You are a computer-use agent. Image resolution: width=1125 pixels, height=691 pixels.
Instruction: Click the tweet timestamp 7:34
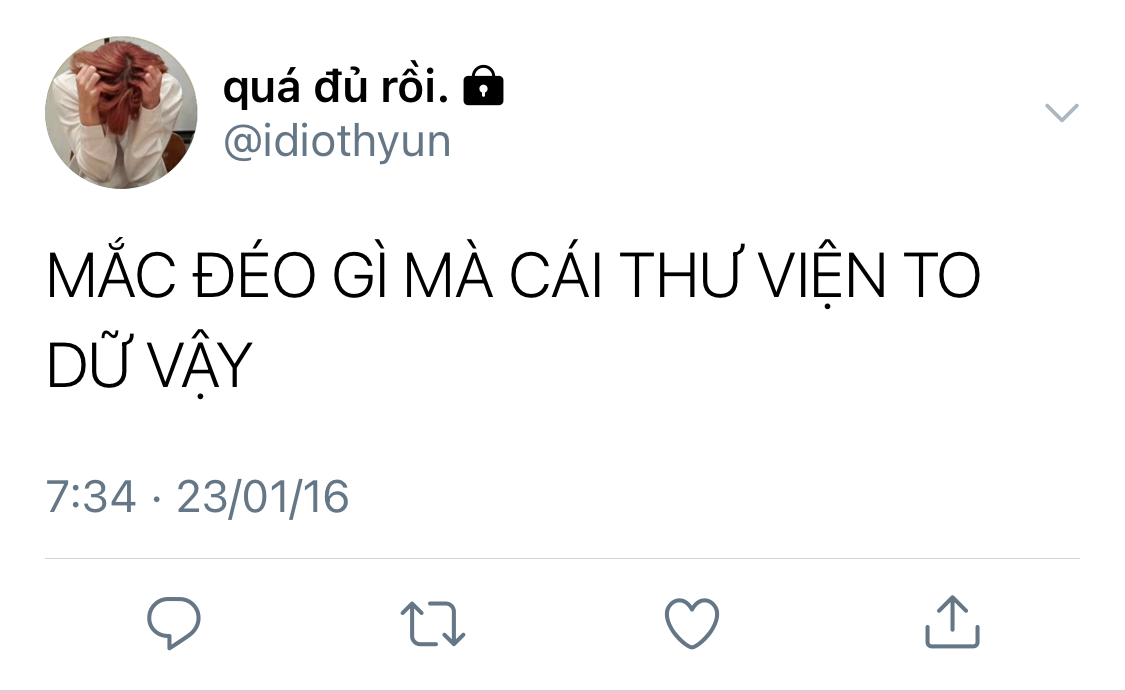[90, 497]
